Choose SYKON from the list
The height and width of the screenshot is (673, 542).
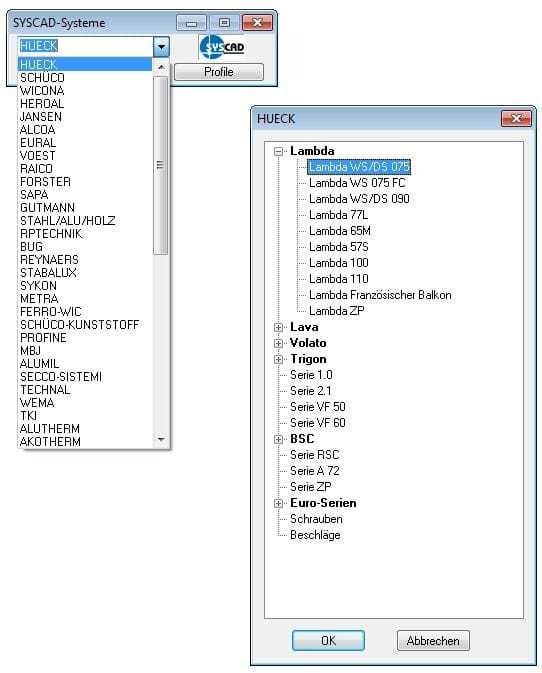click(38, 285)
